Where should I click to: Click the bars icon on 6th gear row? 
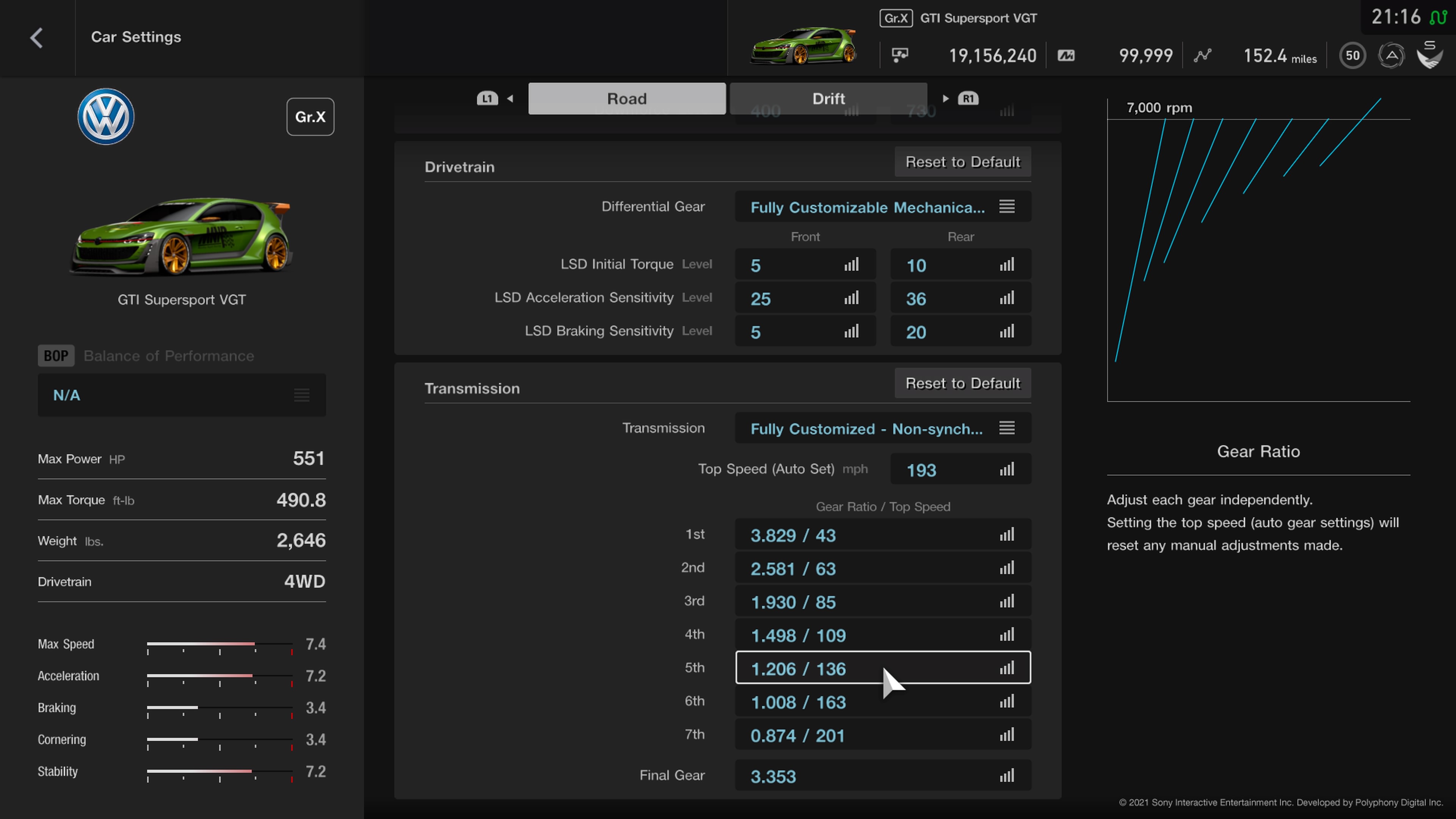tap(1007, 701)
